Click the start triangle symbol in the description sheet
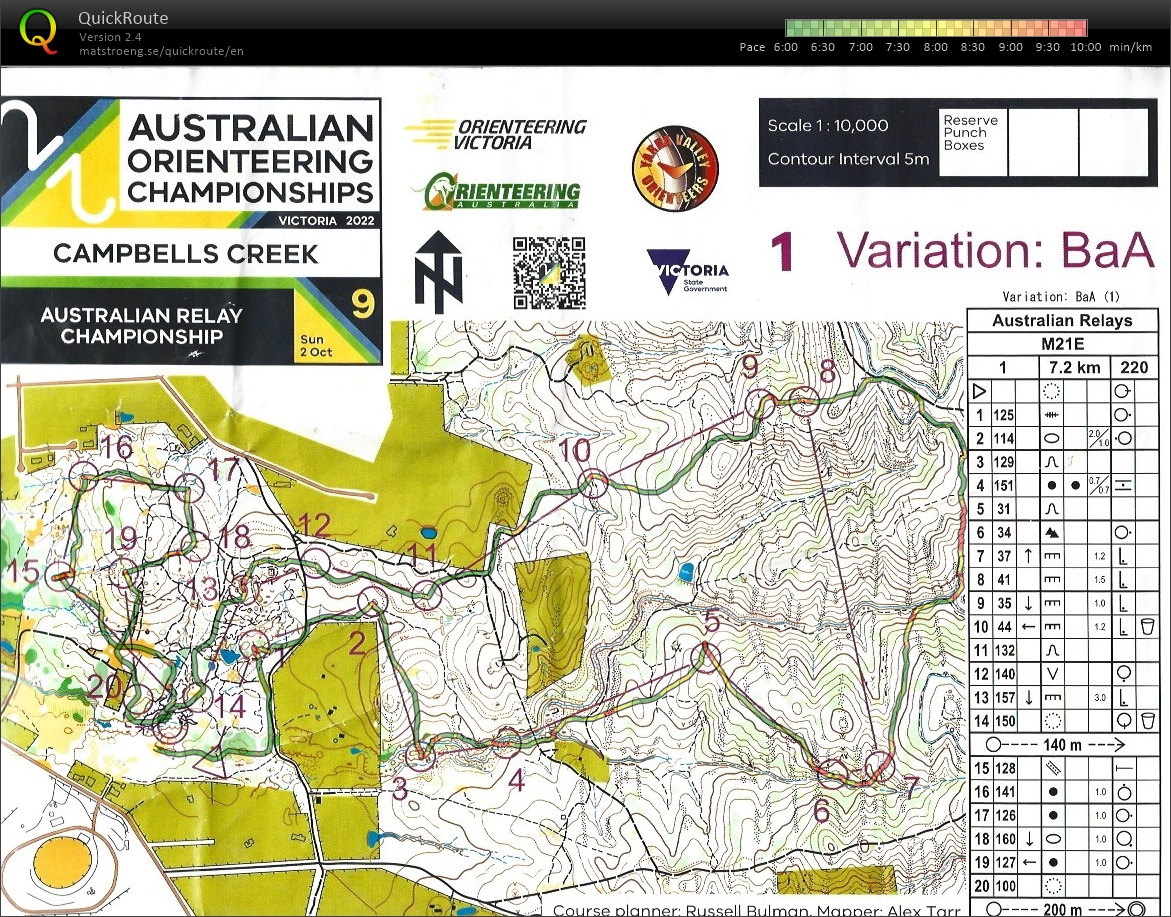The width and height of the screenshot is (1171, 917). (978, 392)
